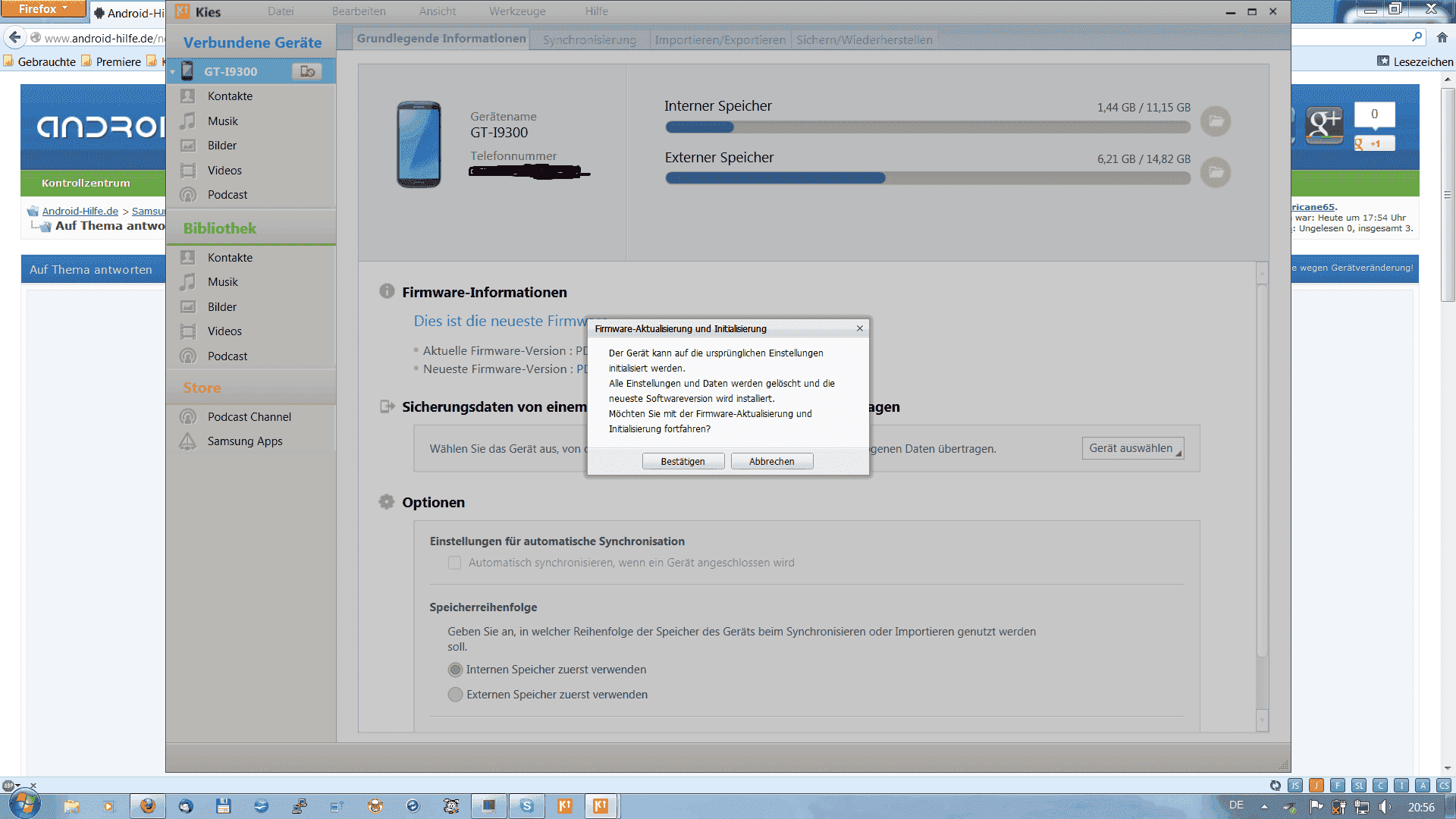
Task: Open the Bearbeiten menu
Action: click(x=359, y=11)
